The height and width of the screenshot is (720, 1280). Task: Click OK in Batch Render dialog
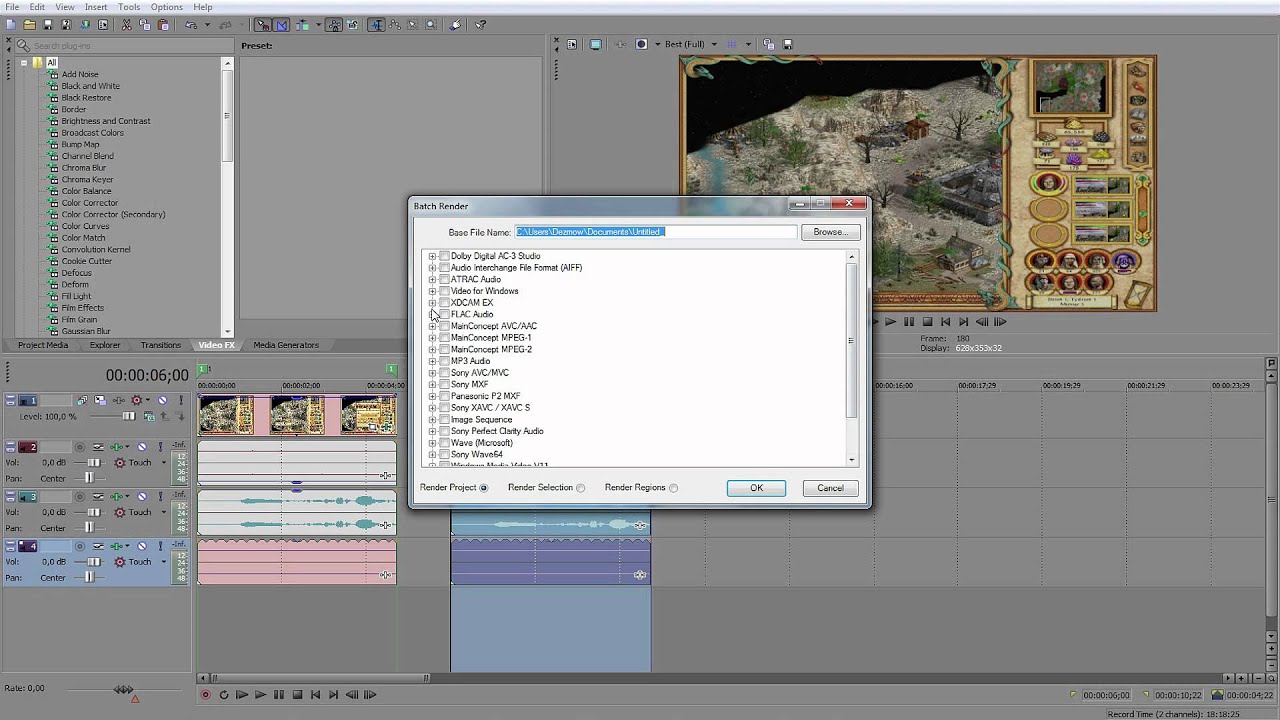[x=756, y=488]
